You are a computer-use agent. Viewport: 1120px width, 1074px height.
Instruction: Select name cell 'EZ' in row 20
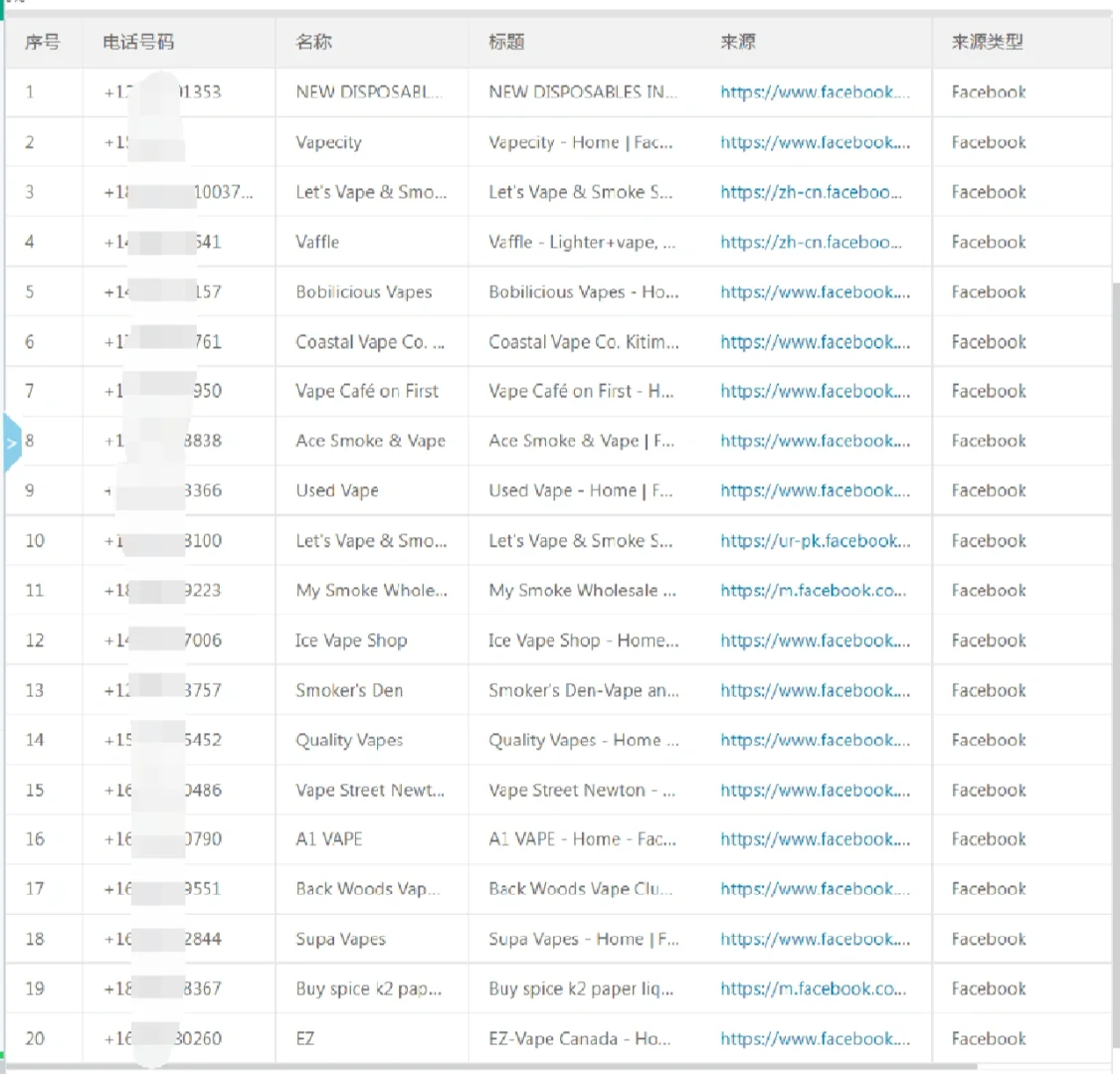305,1039
